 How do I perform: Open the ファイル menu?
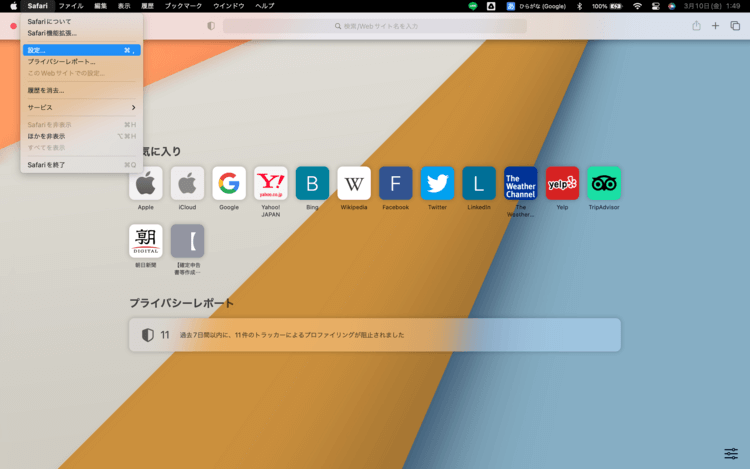click(x=71, y=6)
